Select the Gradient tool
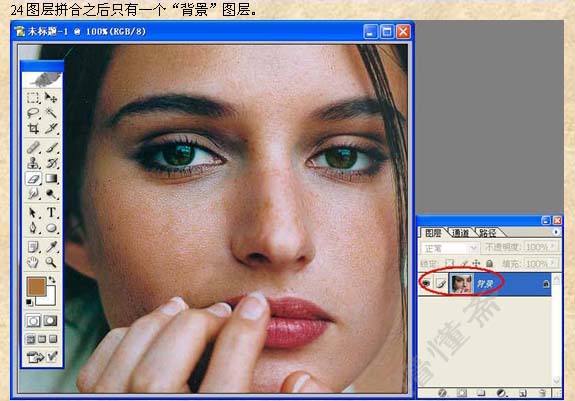This screenshot has height=401, width=575. click(x=51, y=179)
